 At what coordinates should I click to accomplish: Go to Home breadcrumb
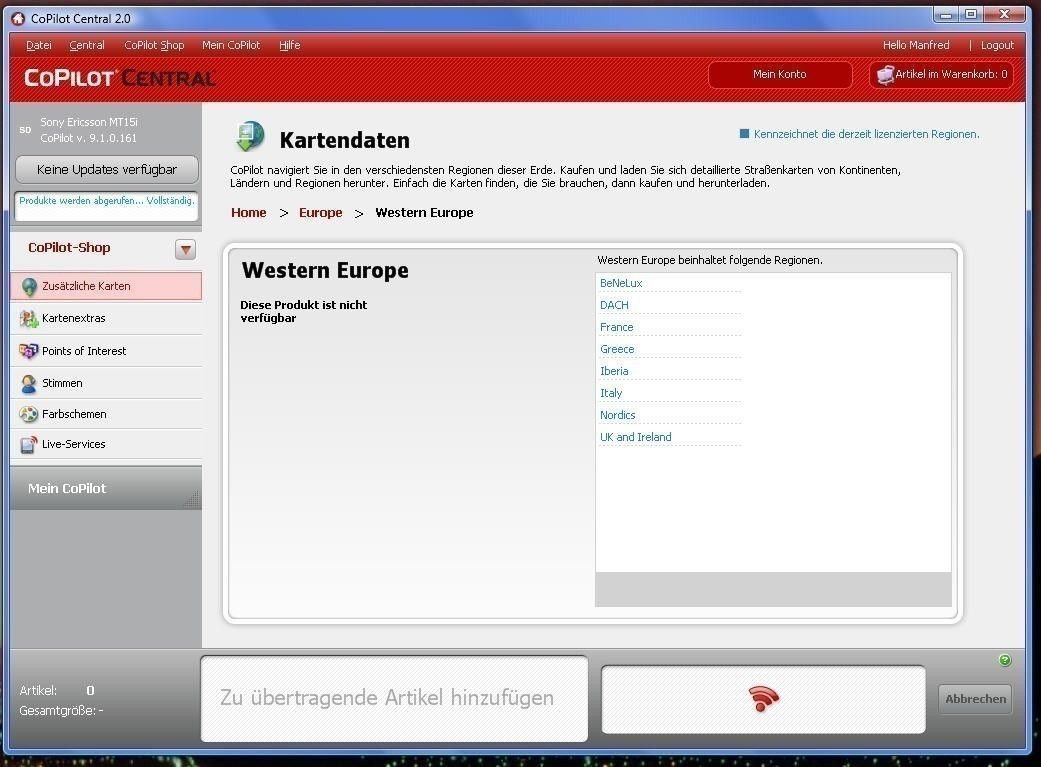point(248,213)
